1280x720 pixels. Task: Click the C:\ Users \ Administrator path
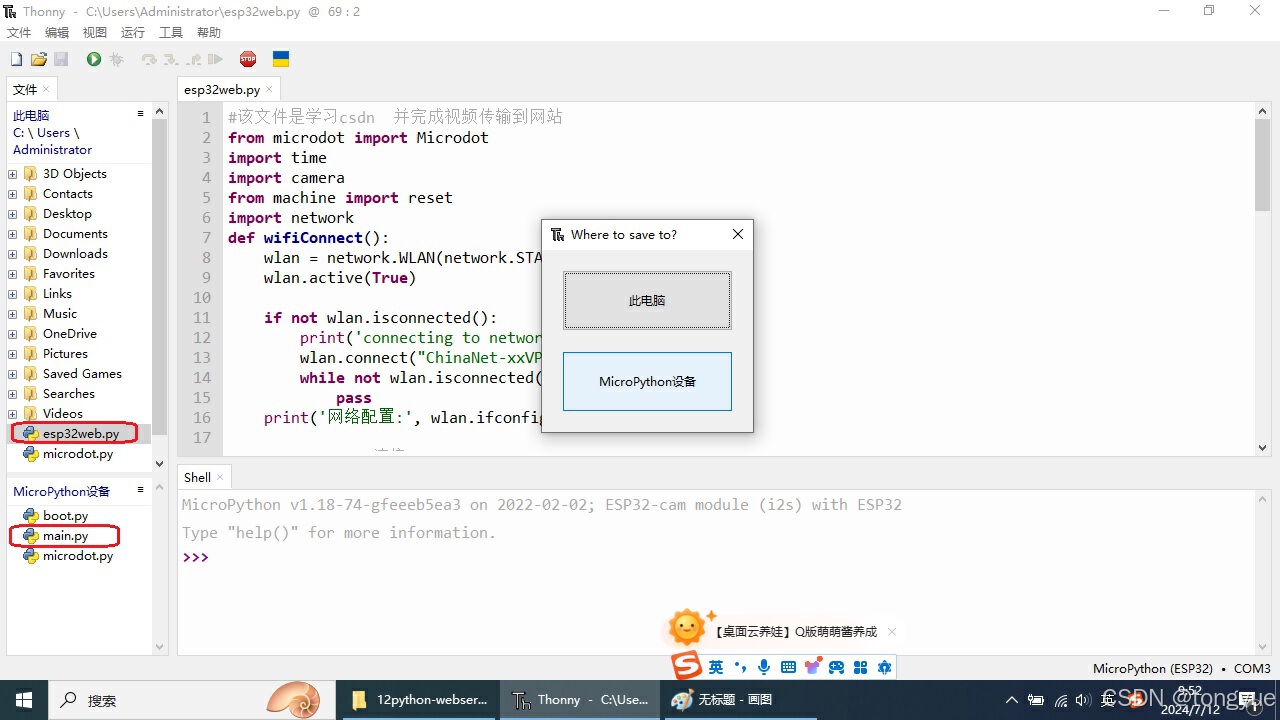(52, 141)
